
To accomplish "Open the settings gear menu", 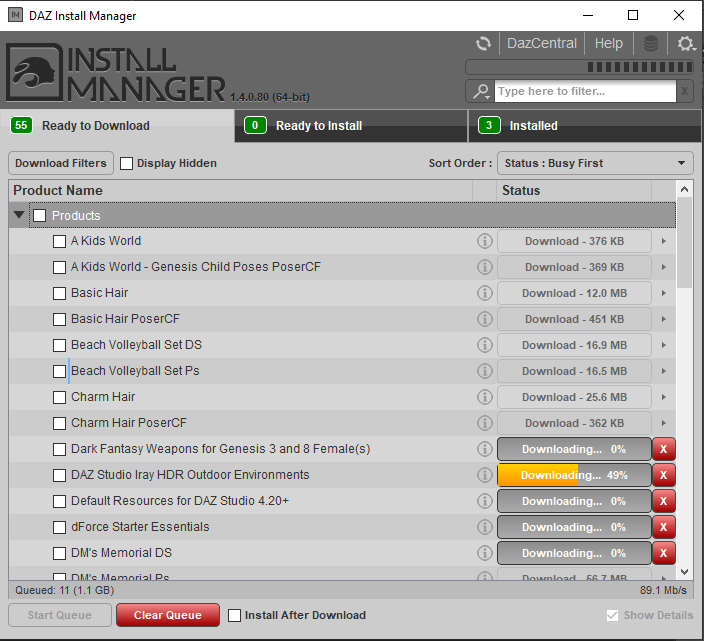I will (x=686, y=44).
